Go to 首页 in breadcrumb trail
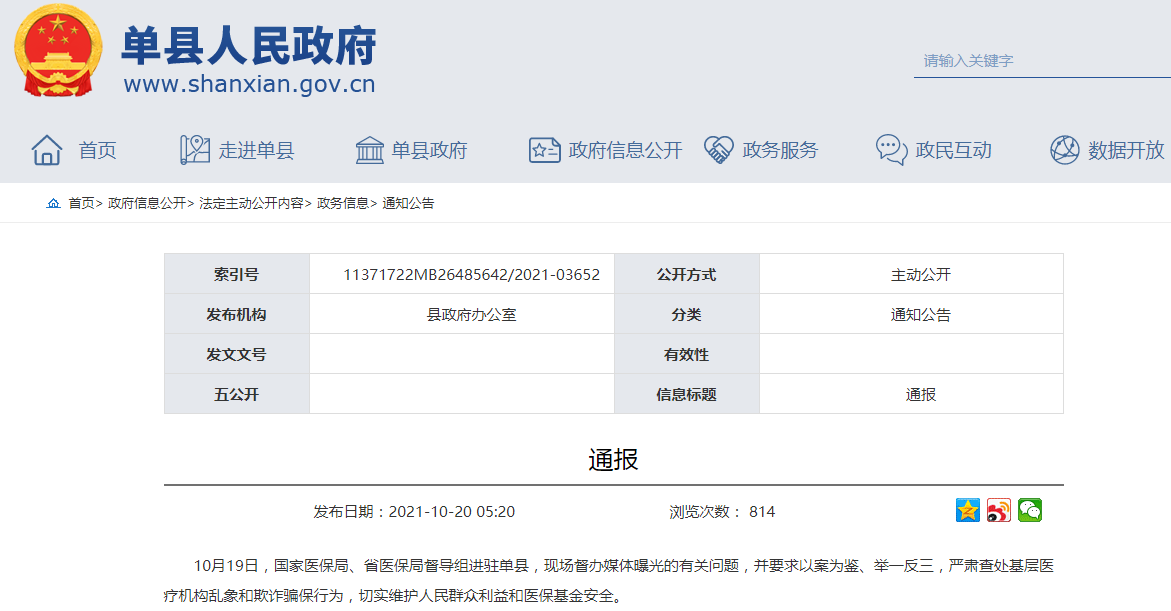The image size is (1171, 611). (81, 203)
